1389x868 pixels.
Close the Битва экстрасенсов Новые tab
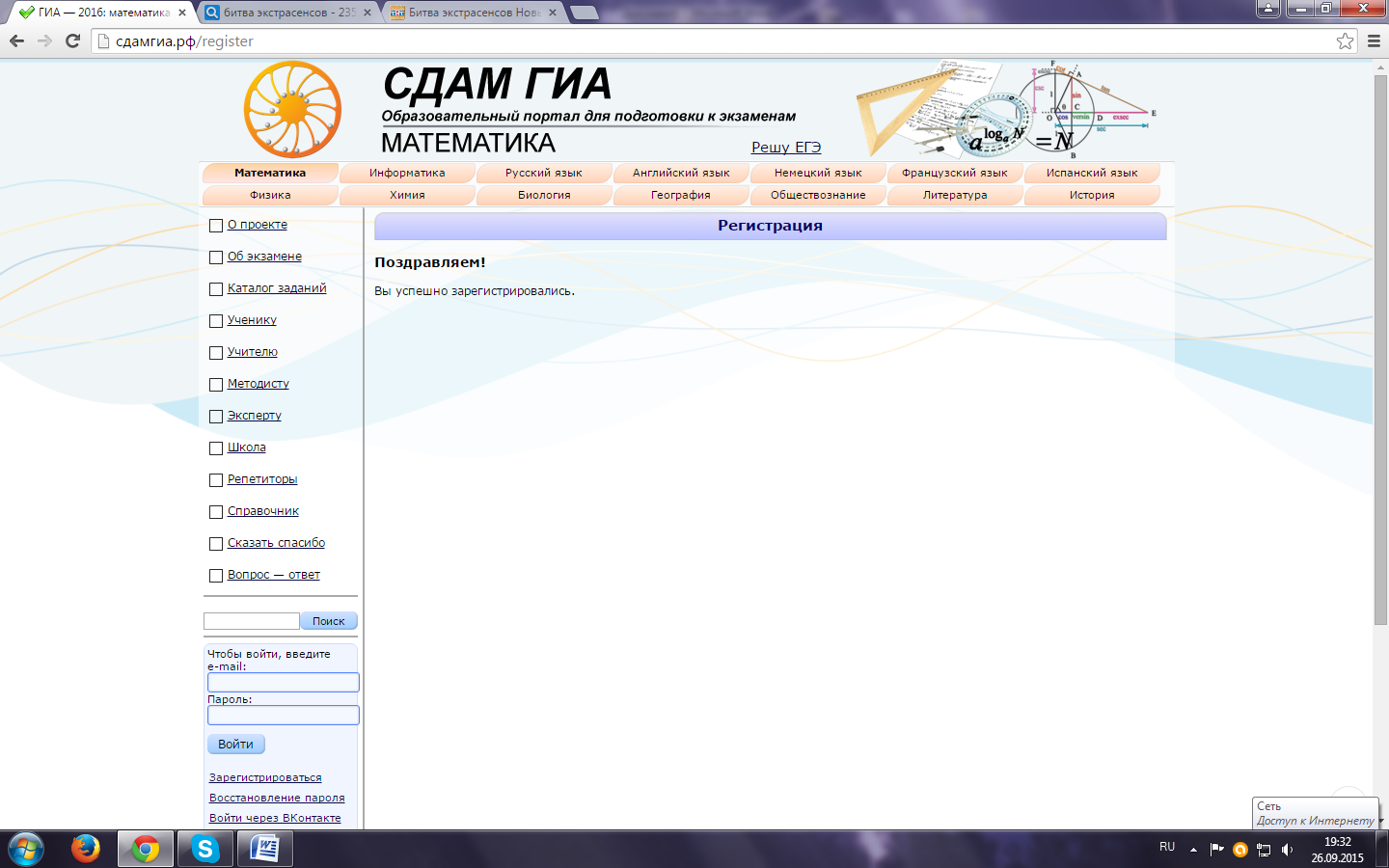click(x=553, y=13)
